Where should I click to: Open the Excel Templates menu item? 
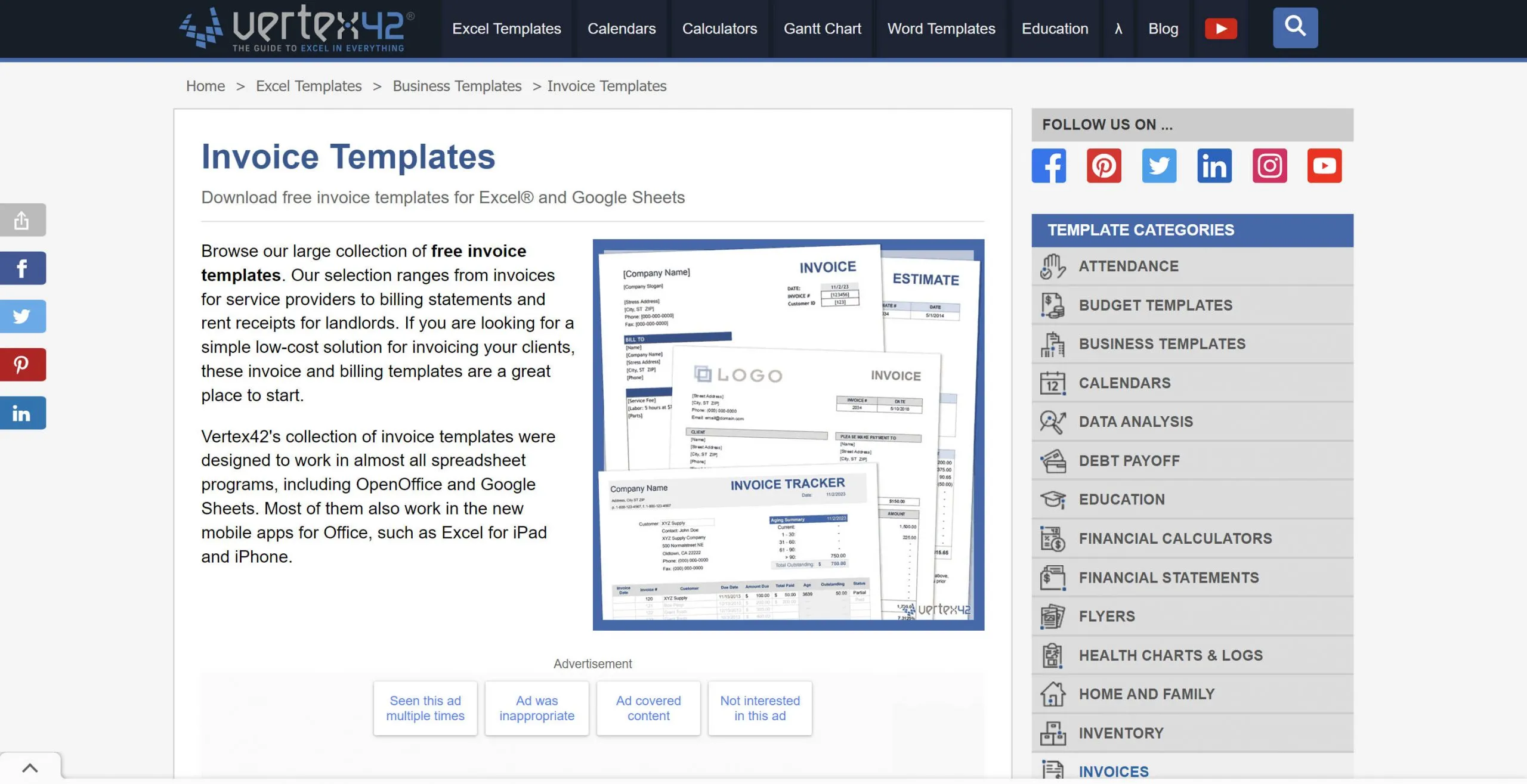tap(507, 28)
